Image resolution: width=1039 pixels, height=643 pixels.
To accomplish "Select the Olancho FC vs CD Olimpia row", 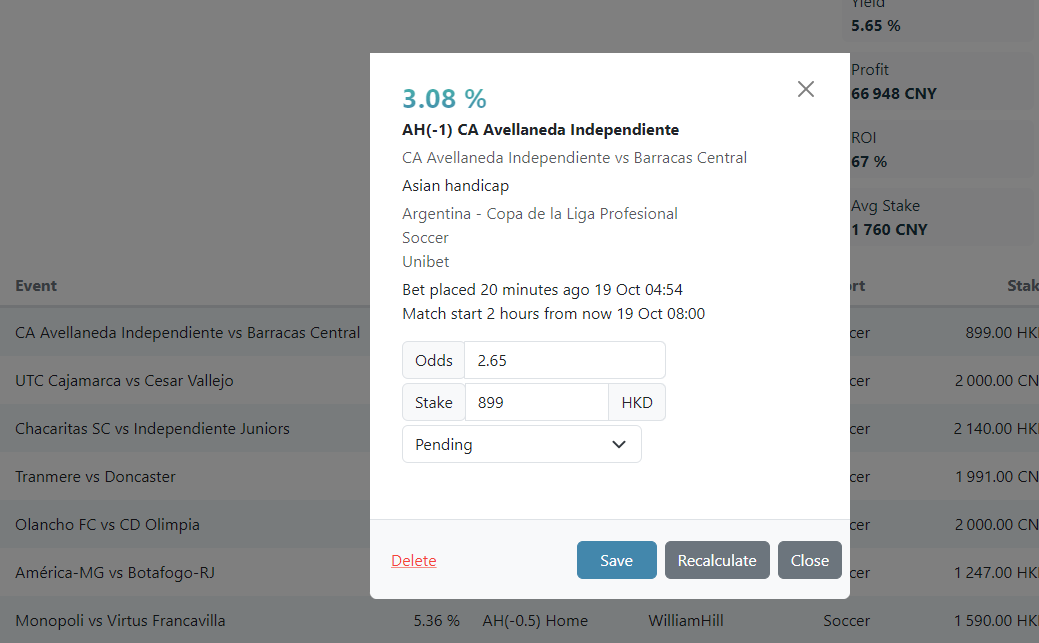I will point(520,524).
